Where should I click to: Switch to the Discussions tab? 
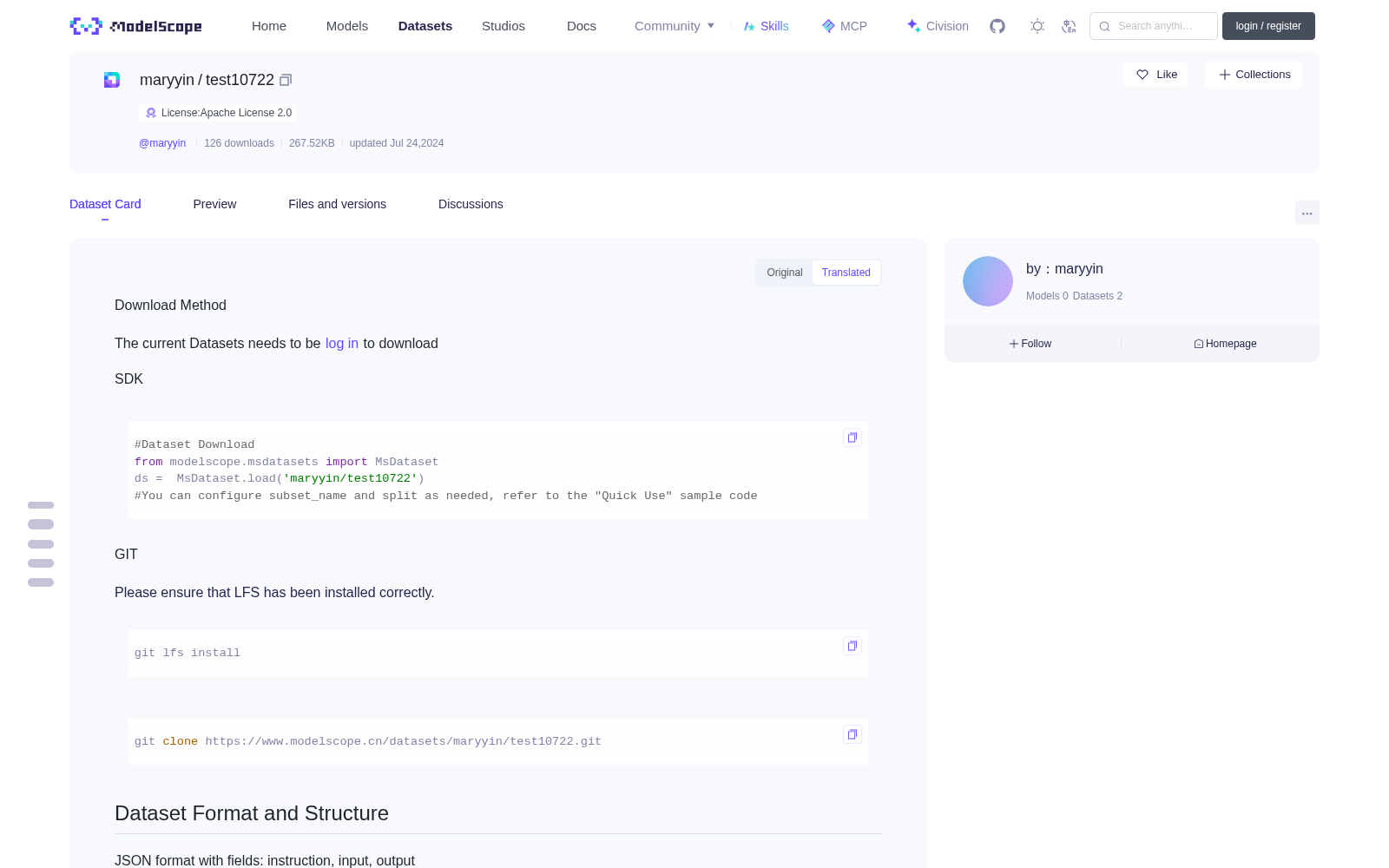pyautogui.click(x=471, y=204)
